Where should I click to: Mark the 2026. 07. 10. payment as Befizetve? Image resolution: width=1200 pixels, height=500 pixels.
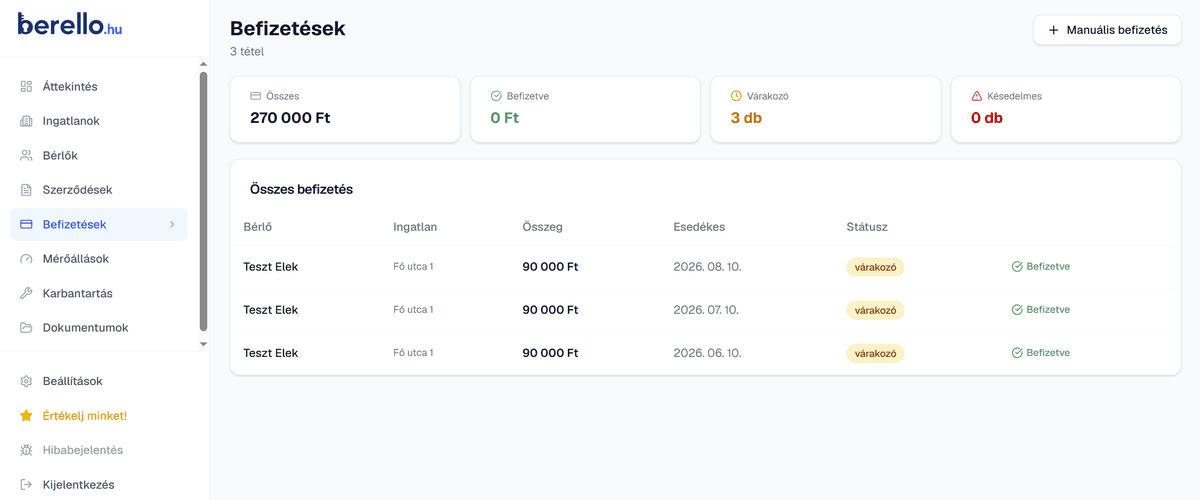(x=1041, y=310)
